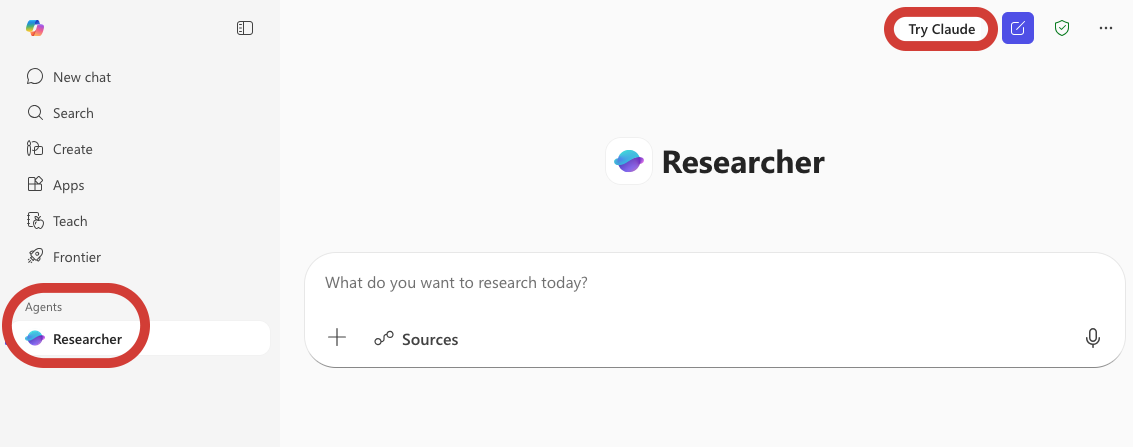Open the Frontier page
The width and height of the screenshot is (1133, 447).
click(76, 257)
